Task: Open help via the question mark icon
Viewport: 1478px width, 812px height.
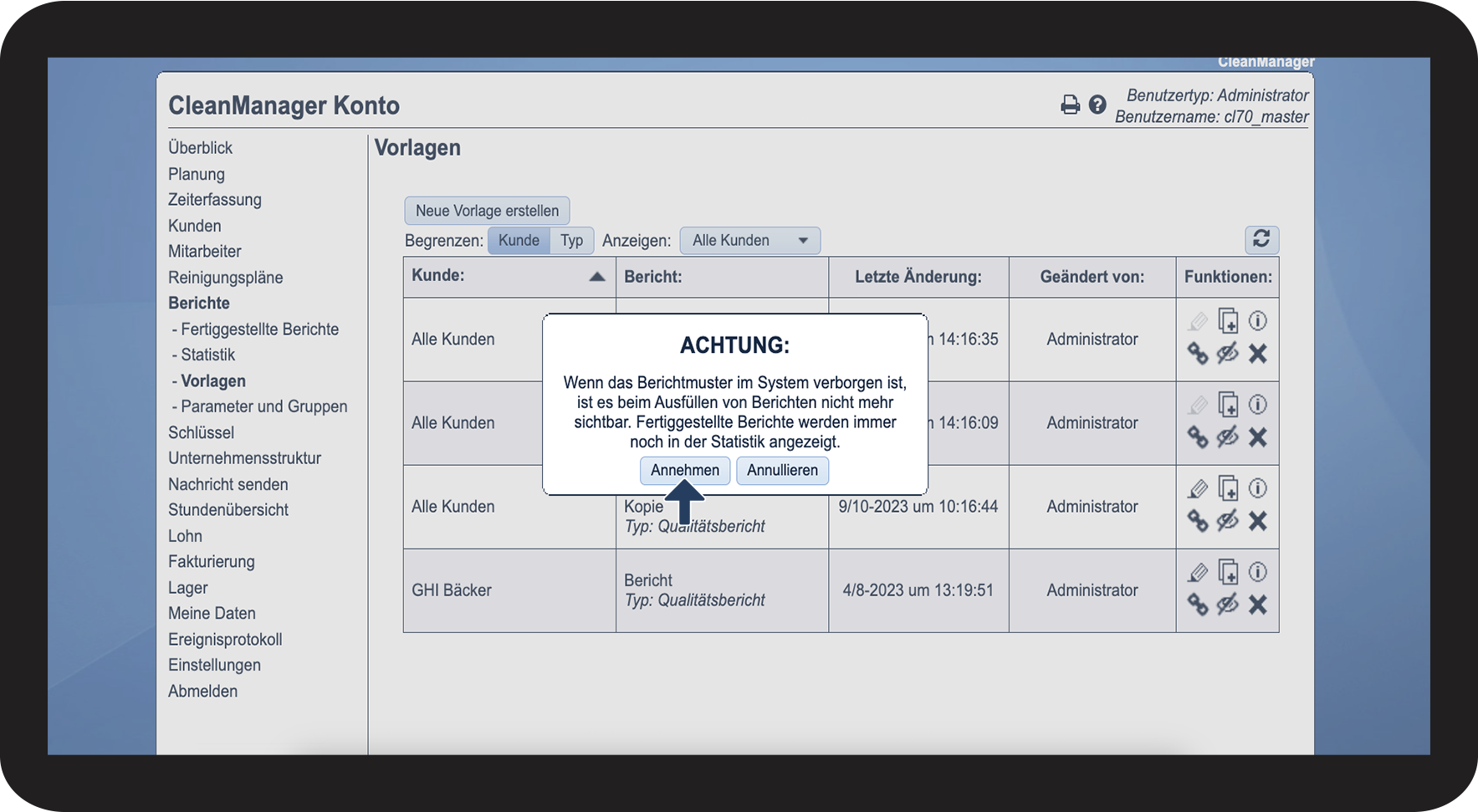Action: tap(1097, 105)
